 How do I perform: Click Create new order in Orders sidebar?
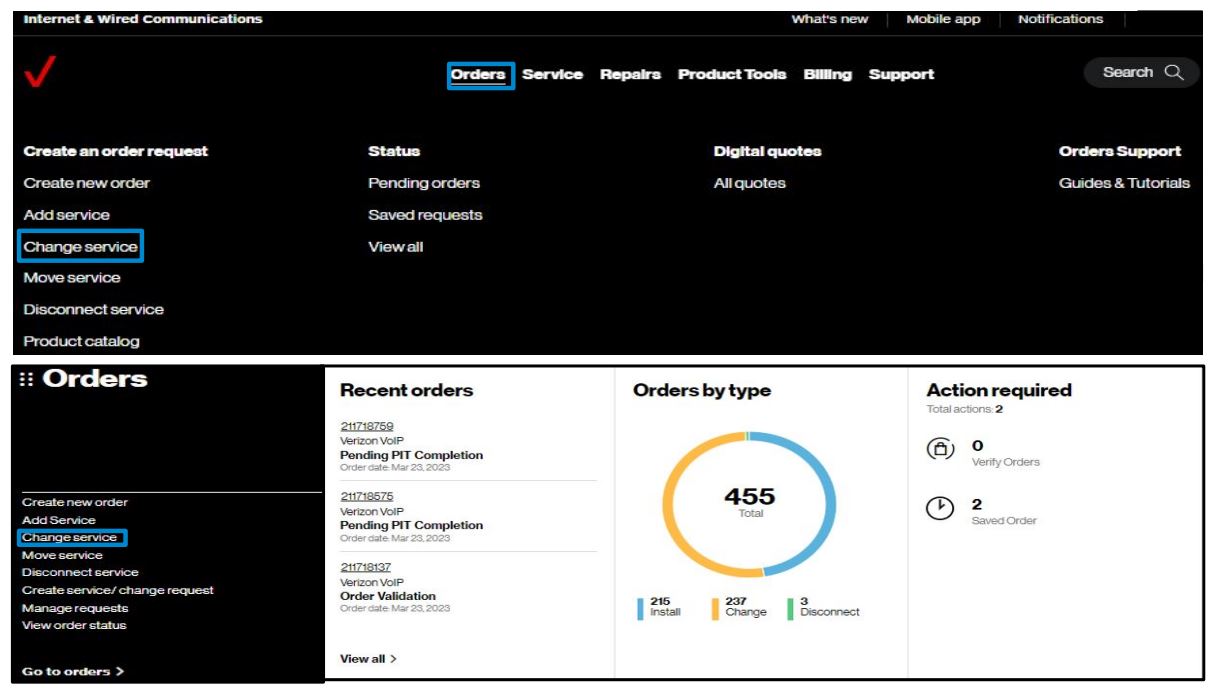pos(75,502)
